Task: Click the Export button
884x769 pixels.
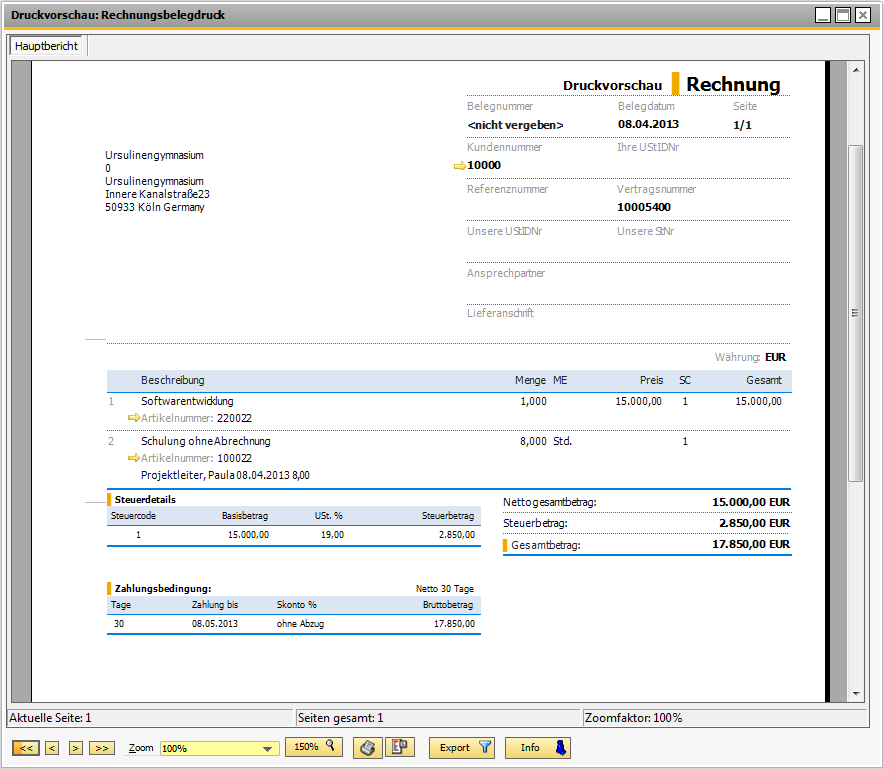Action: point(461,747)
